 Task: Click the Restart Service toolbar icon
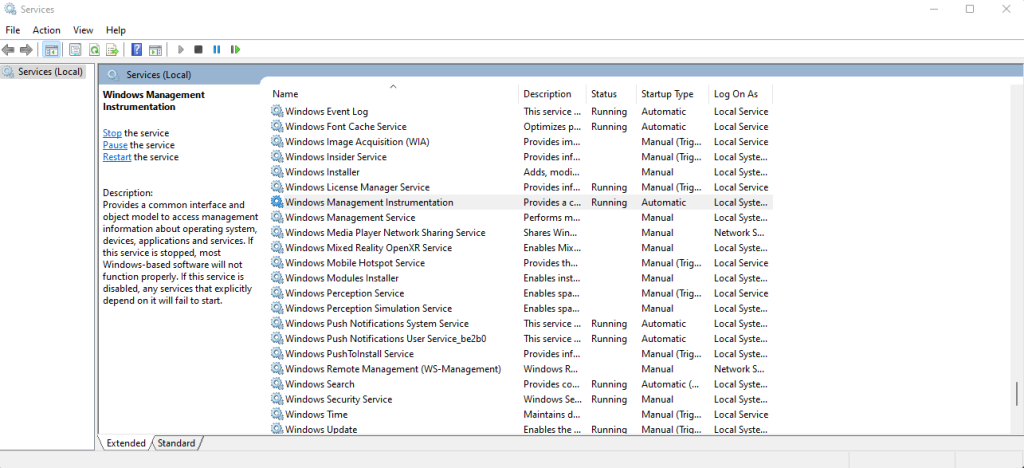(236, 50)
